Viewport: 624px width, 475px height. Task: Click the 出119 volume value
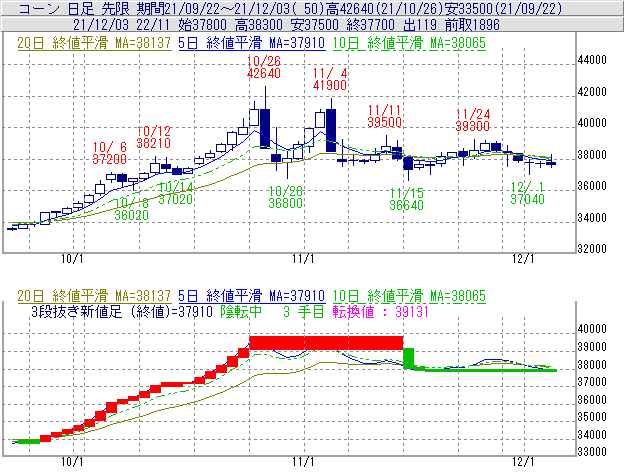coord(420,25)
